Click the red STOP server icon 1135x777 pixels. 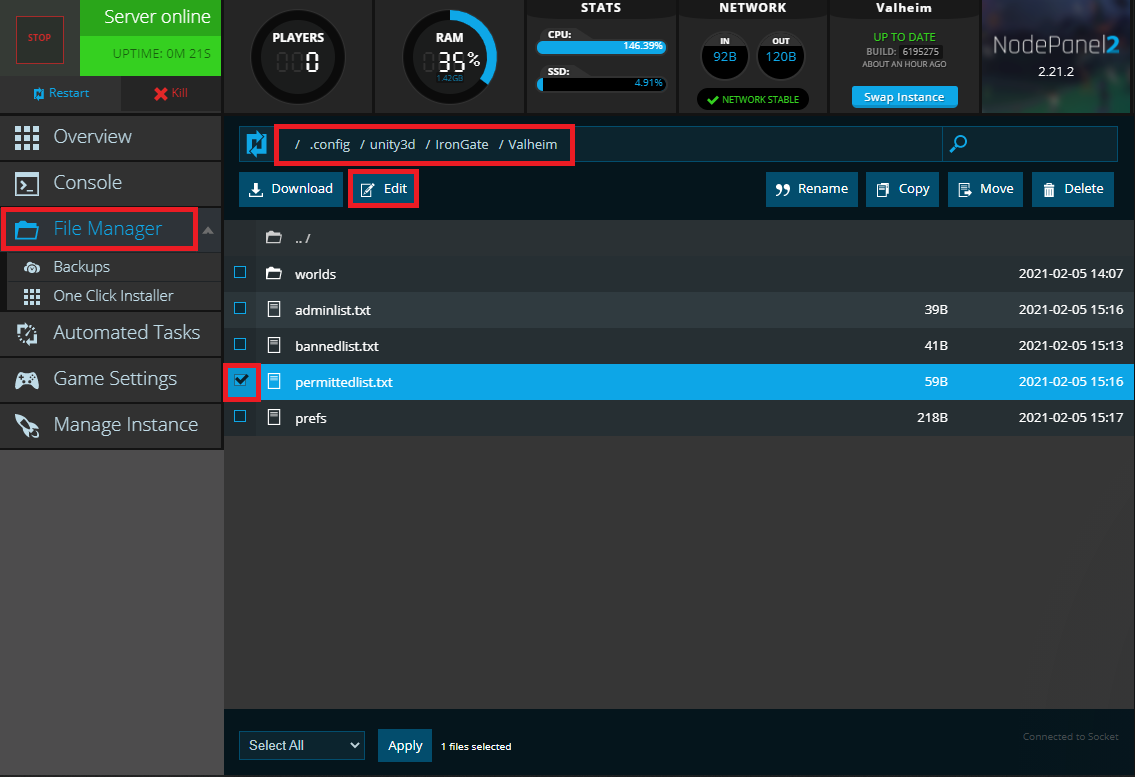pos(39,37)
